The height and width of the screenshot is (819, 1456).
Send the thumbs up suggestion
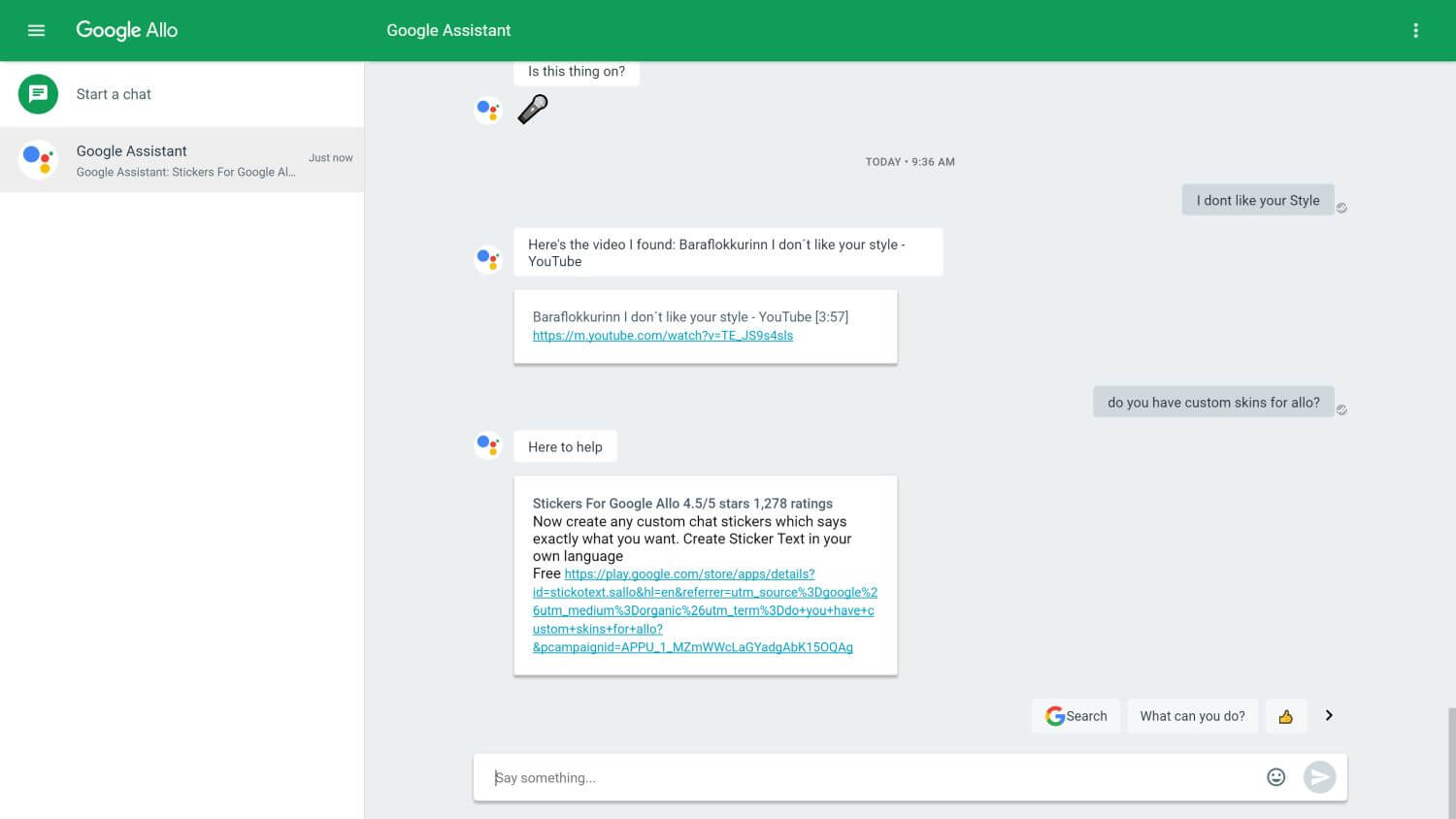pyautogui.click(x=1285, y=716)
